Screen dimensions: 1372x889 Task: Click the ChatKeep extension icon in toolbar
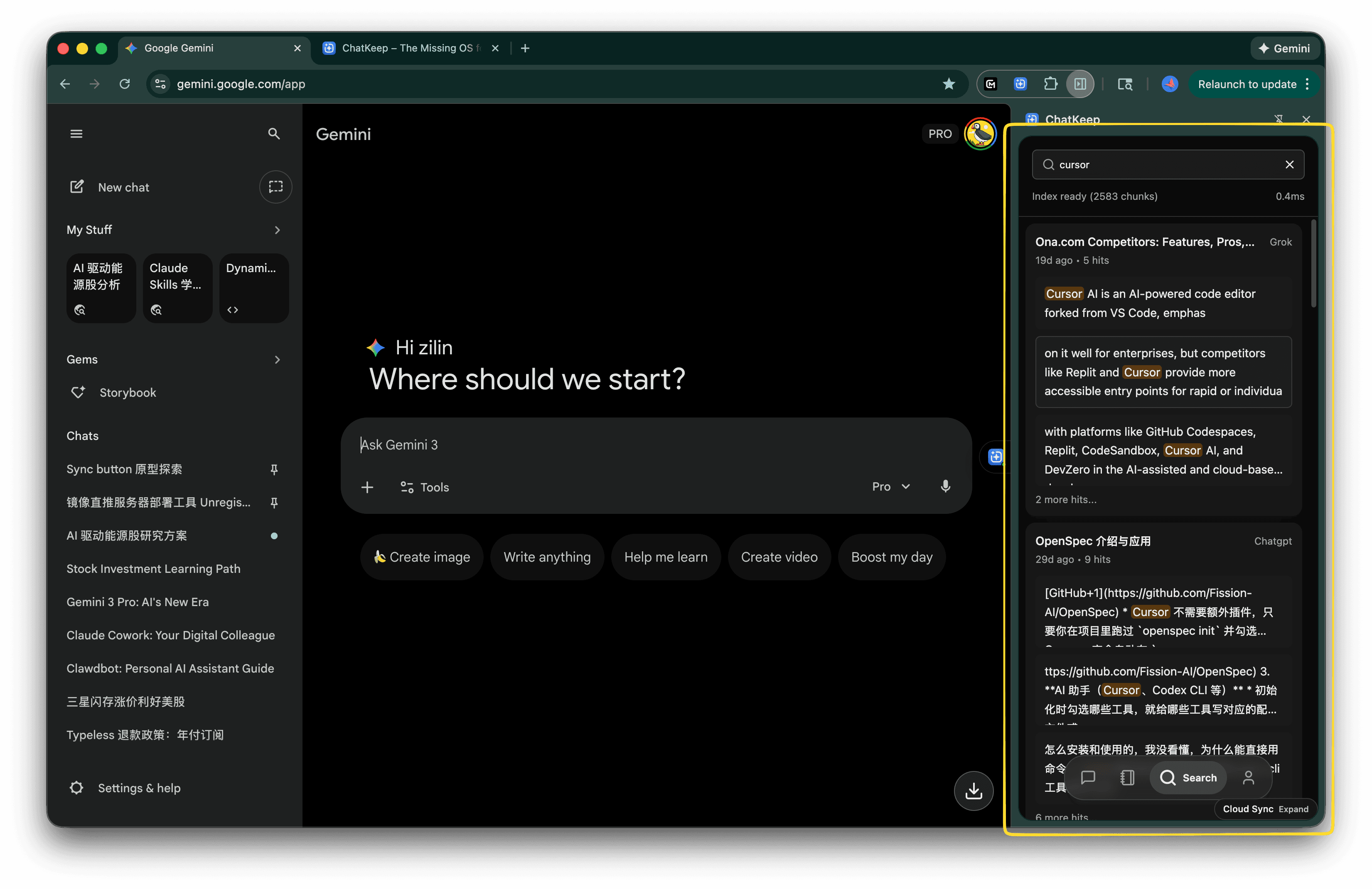click(1020, 83)
